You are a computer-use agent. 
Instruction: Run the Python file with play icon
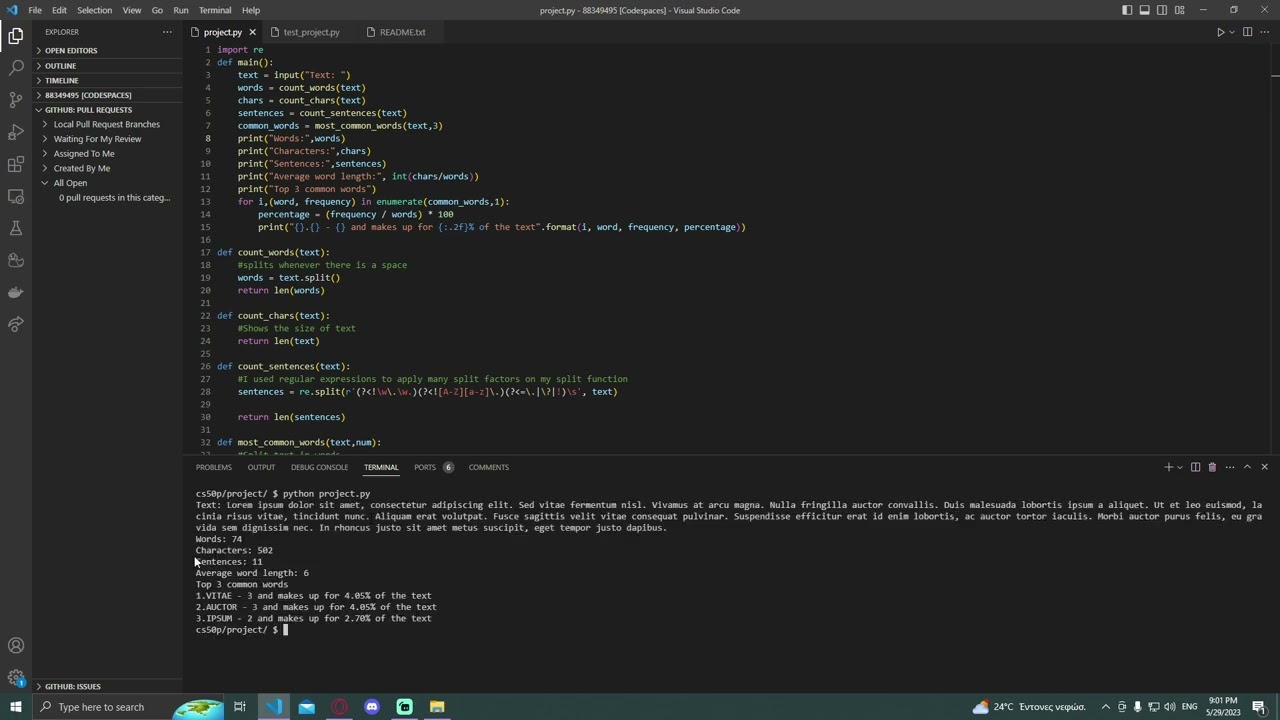(1220, 32)
